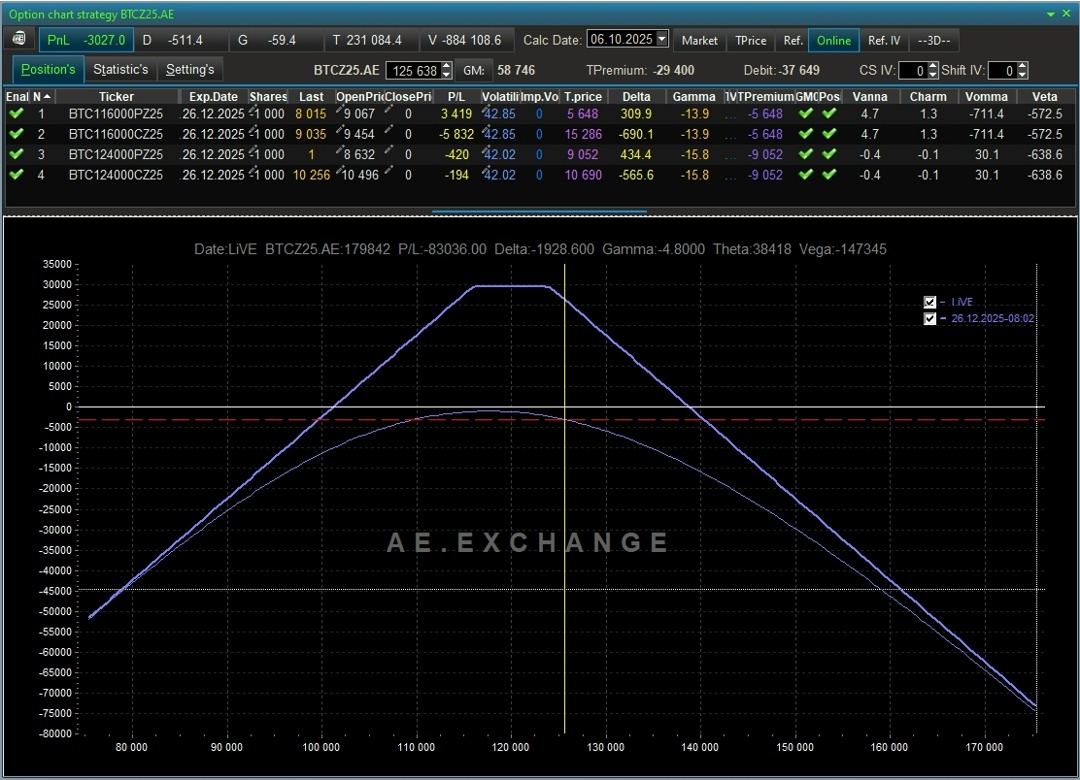1080x780 pixels.
Task: Open window menu arrow in title bar
Action: tap(1050, 14)
